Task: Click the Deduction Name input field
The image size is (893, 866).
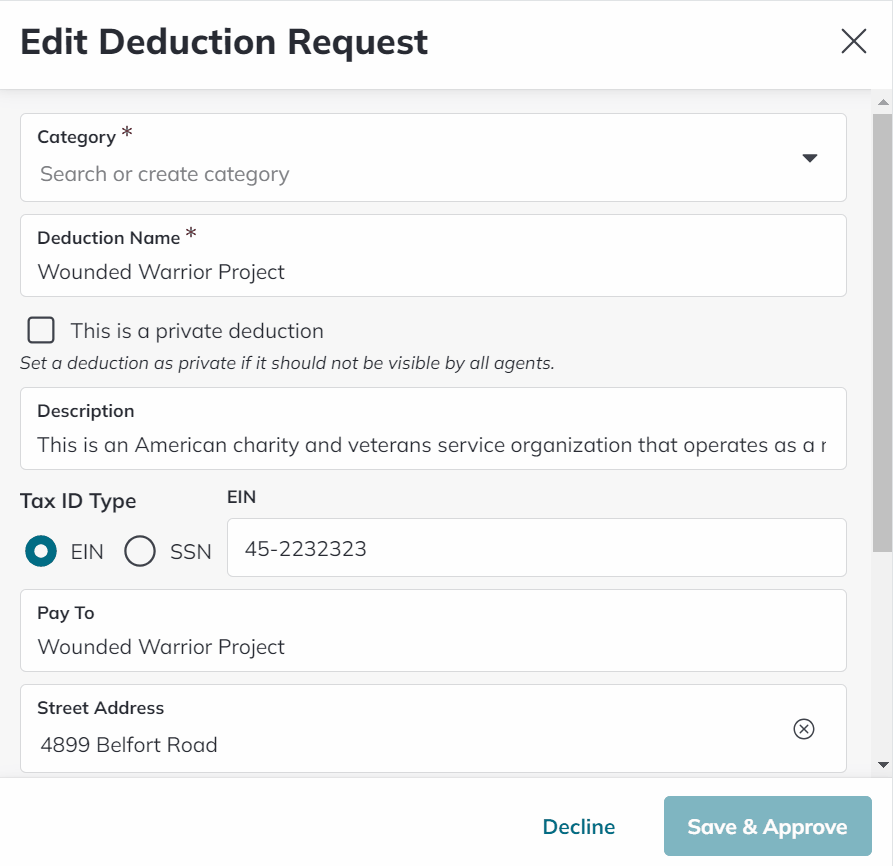Action: [400, 271]
